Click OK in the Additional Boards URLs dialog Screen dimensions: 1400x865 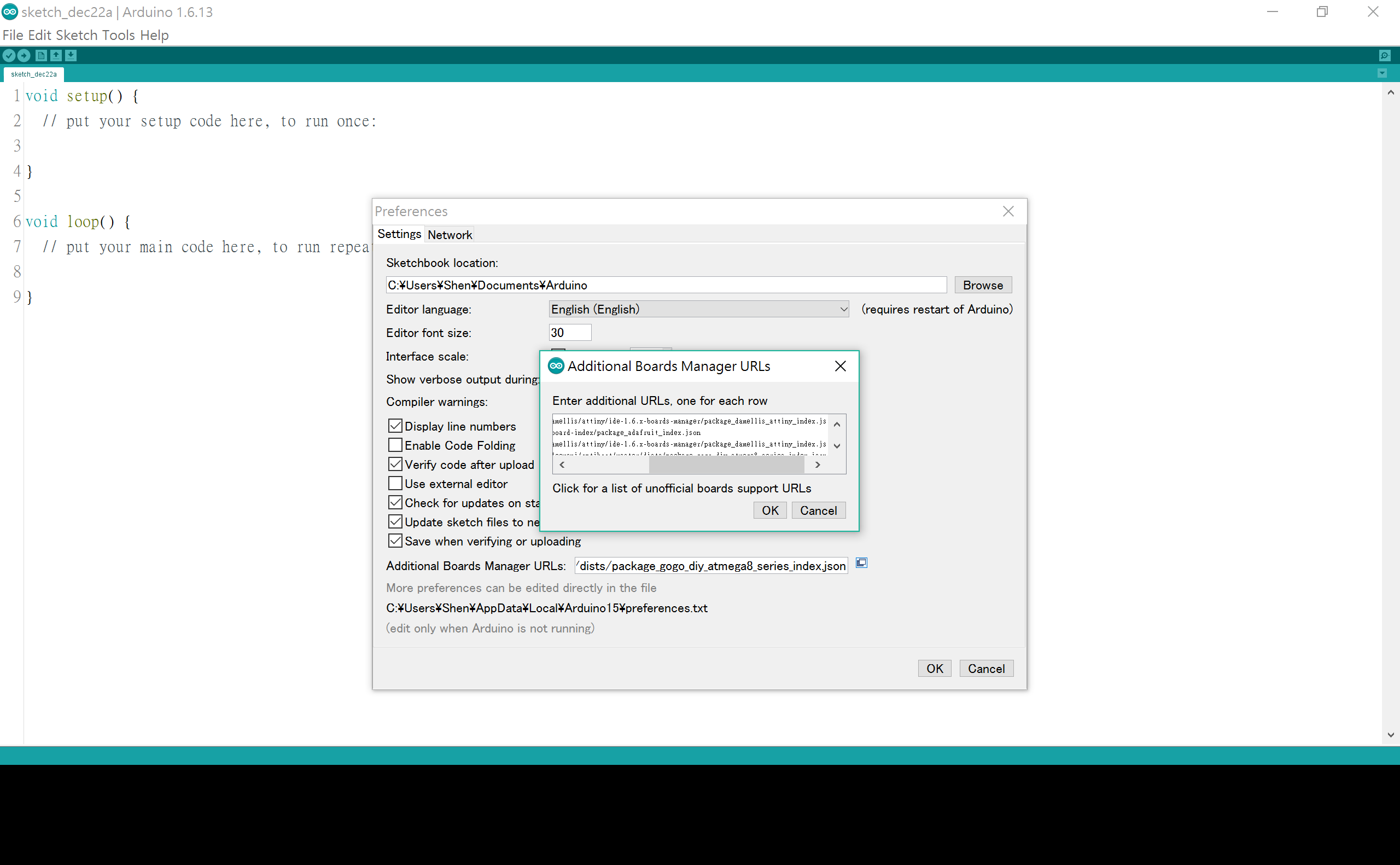tap(770, 511)
